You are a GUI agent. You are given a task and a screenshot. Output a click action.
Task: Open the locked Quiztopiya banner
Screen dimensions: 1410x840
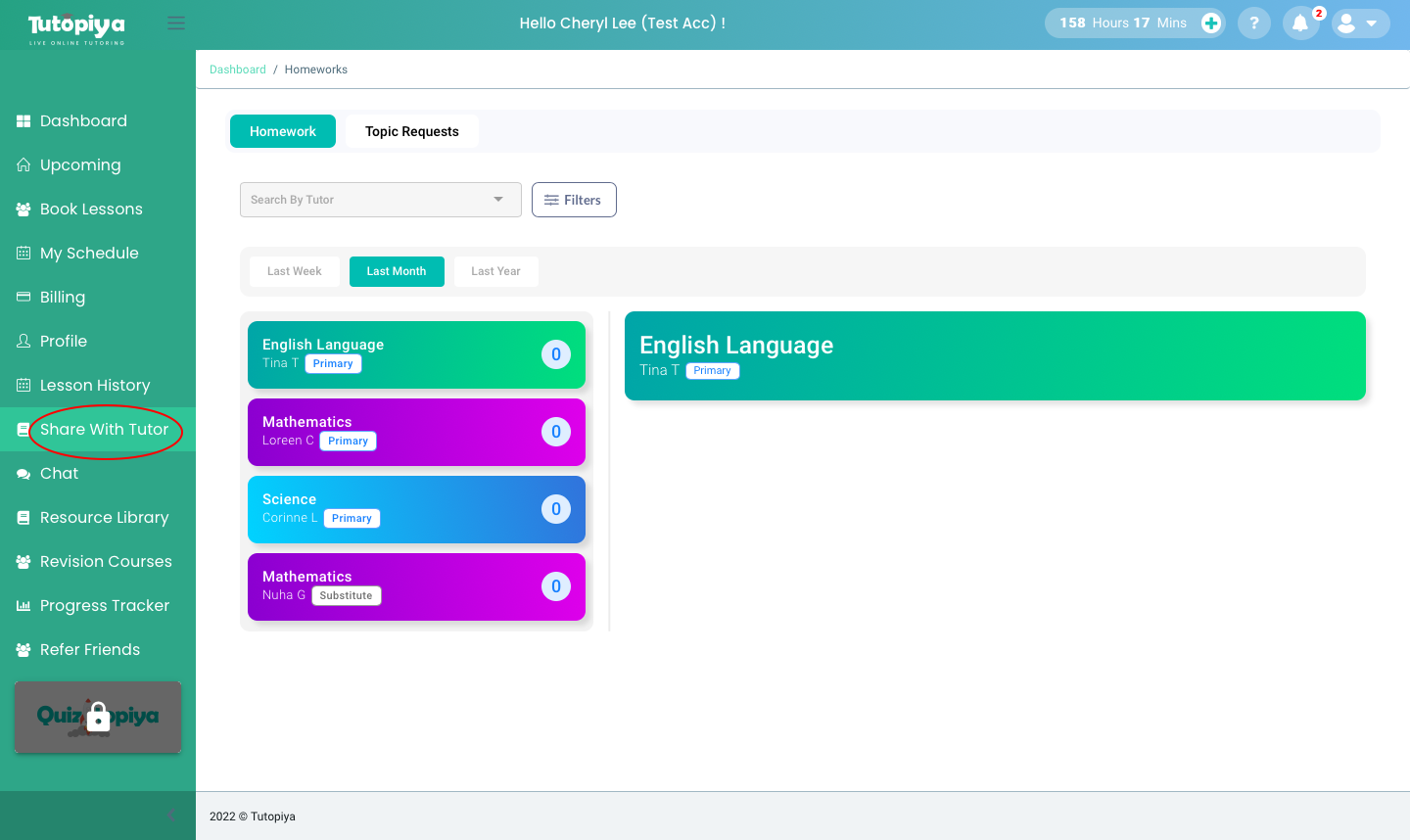pos(98,717)
